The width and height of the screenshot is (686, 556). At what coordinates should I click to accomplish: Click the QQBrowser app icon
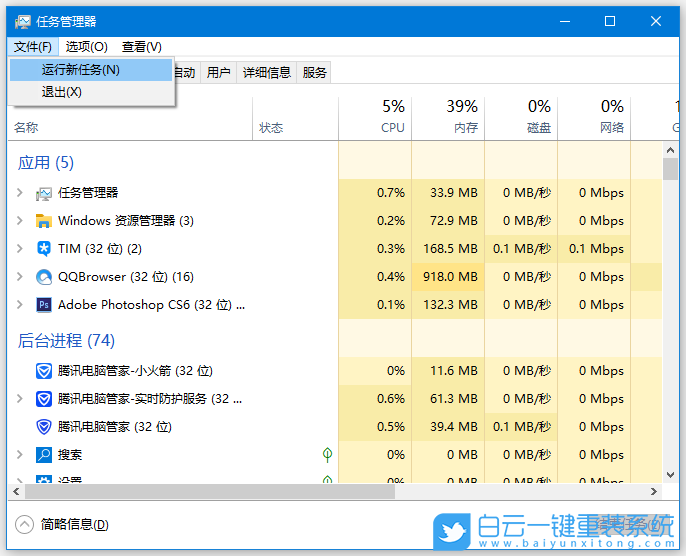(x=43, y=277)
